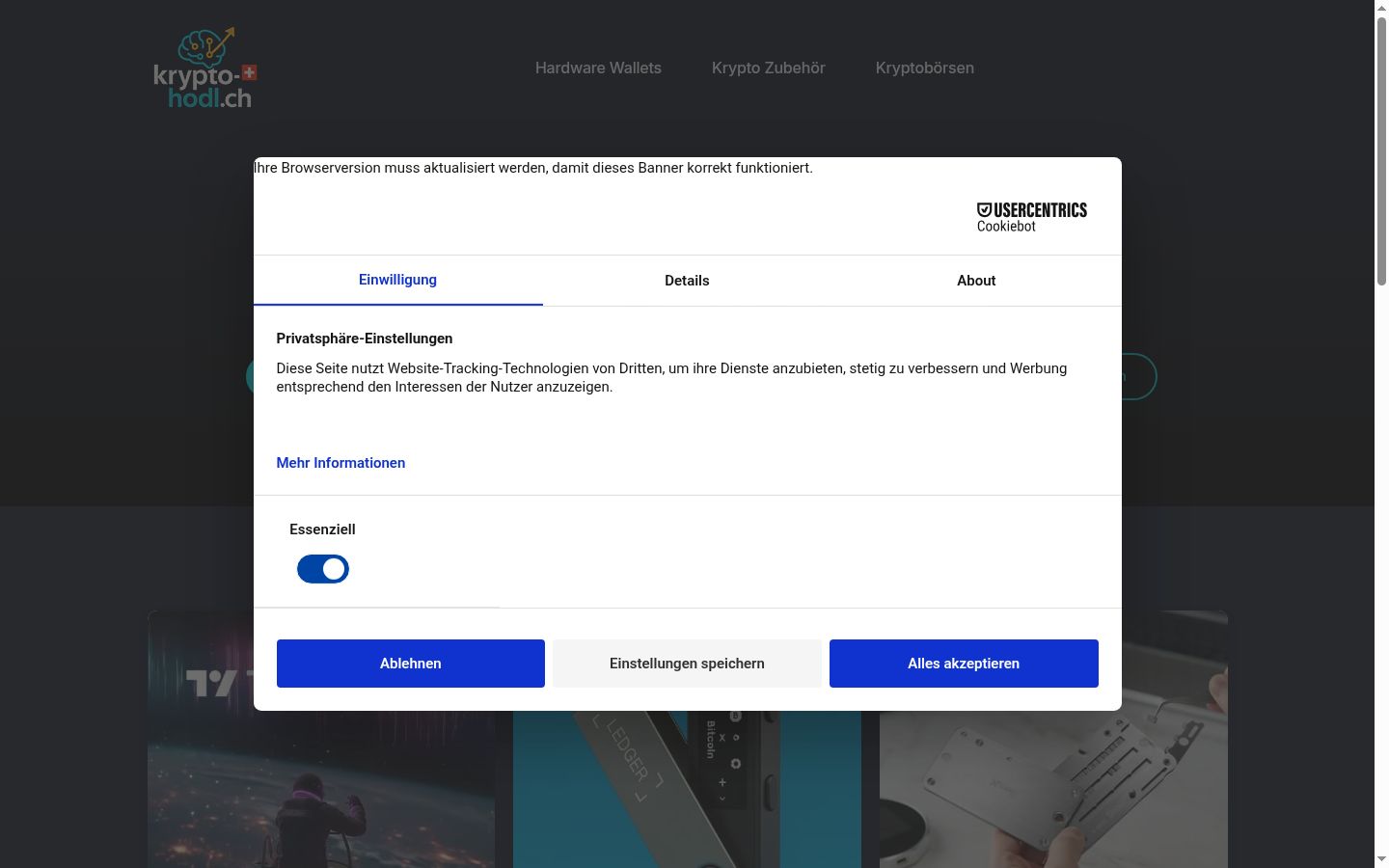
Task: Toggle the Essenziell switch
Action: [x=323, y=569]
